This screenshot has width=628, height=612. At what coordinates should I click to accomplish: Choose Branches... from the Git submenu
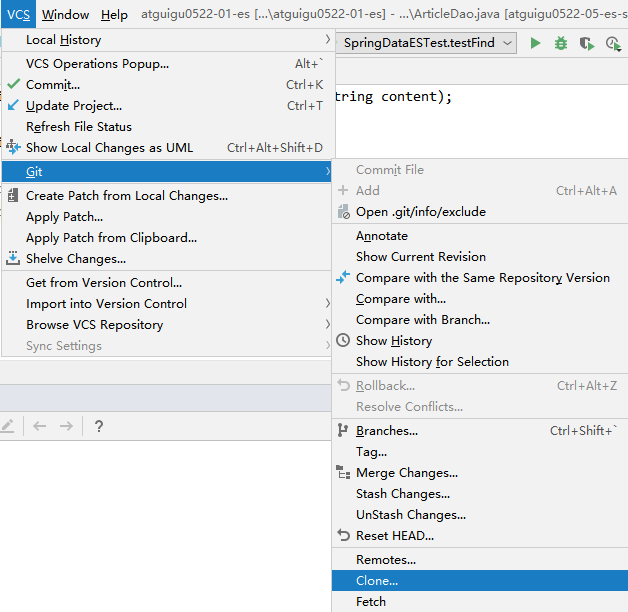386,431
